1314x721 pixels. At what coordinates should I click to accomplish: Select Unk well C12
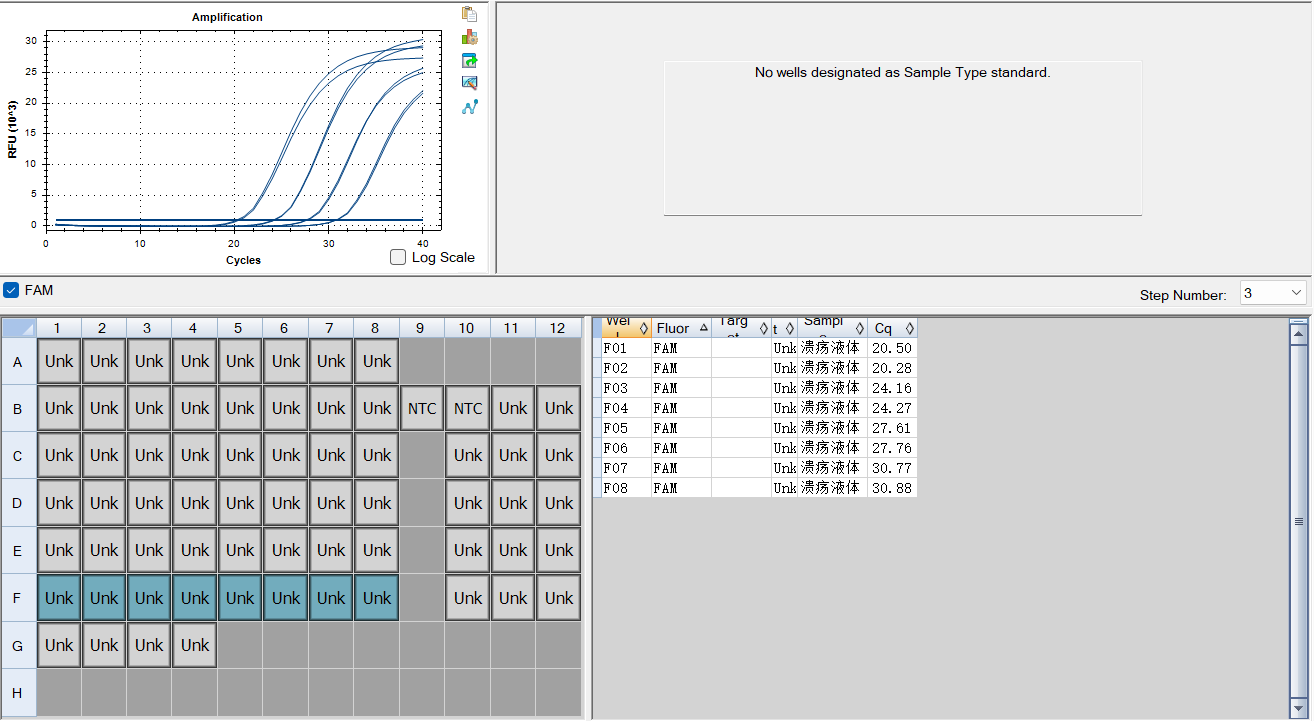559,455
